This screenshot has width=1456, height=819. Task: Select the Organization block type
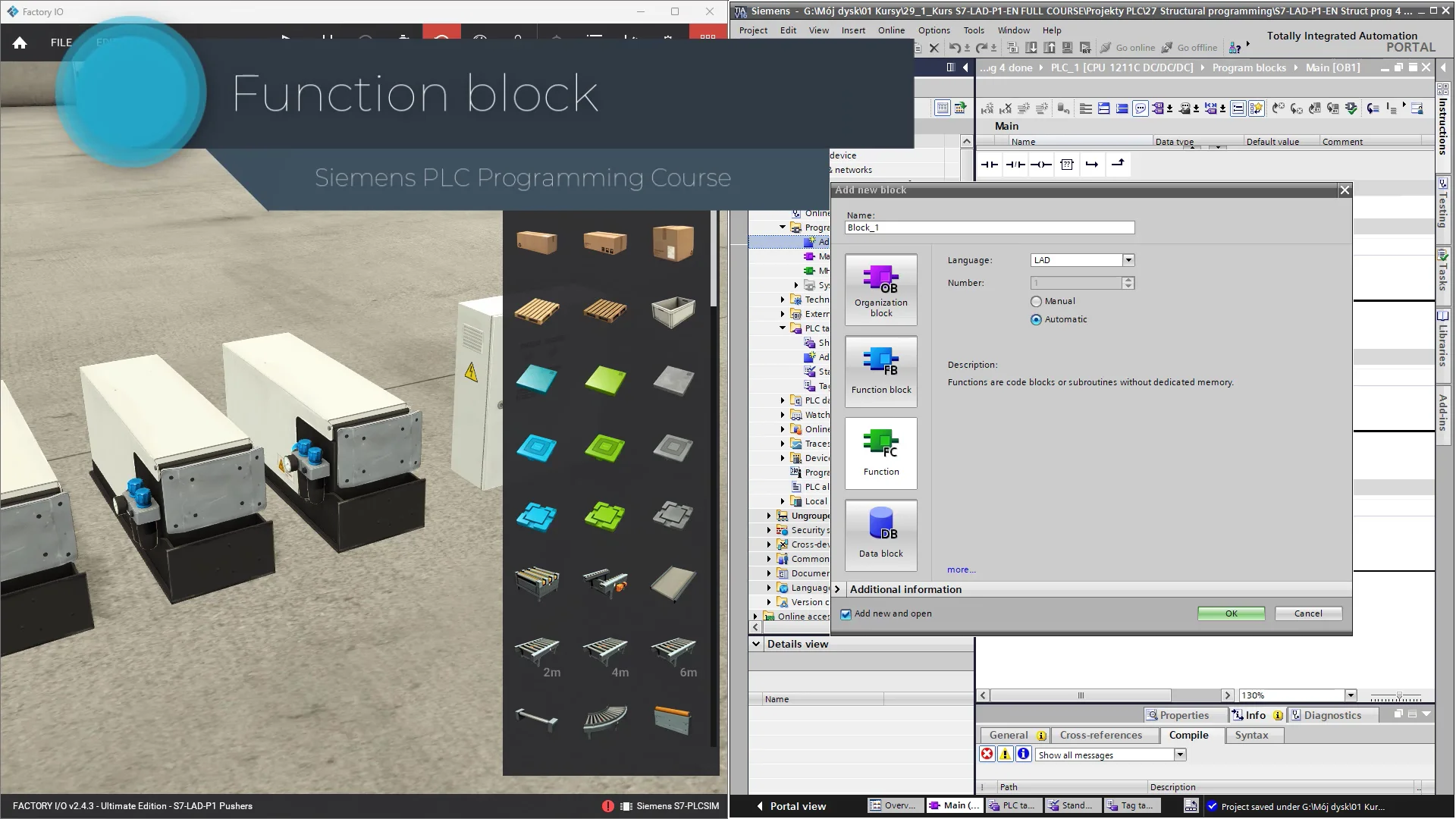(880, 290)
